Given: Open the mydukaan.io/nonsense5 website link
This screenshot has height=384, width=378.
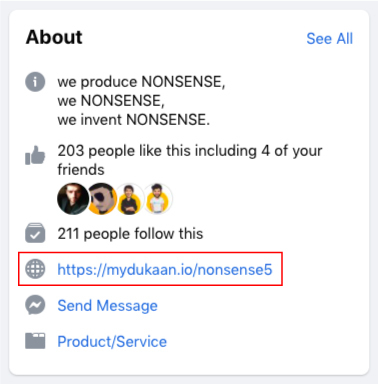Looking at the screenshot, I should (x=165, y=269).
